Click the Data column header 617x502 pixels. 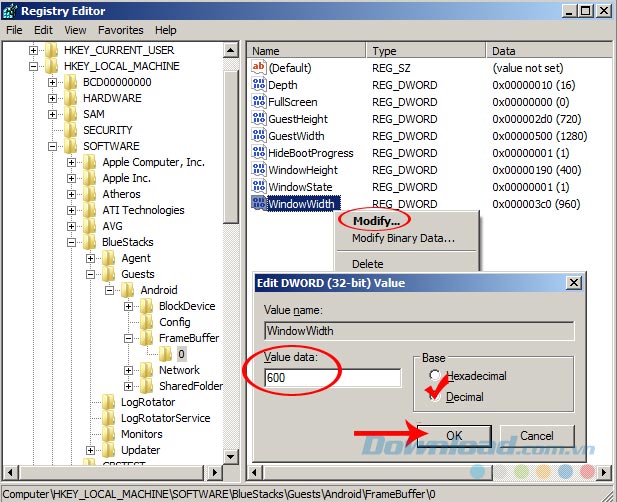(x=503, y=50)
